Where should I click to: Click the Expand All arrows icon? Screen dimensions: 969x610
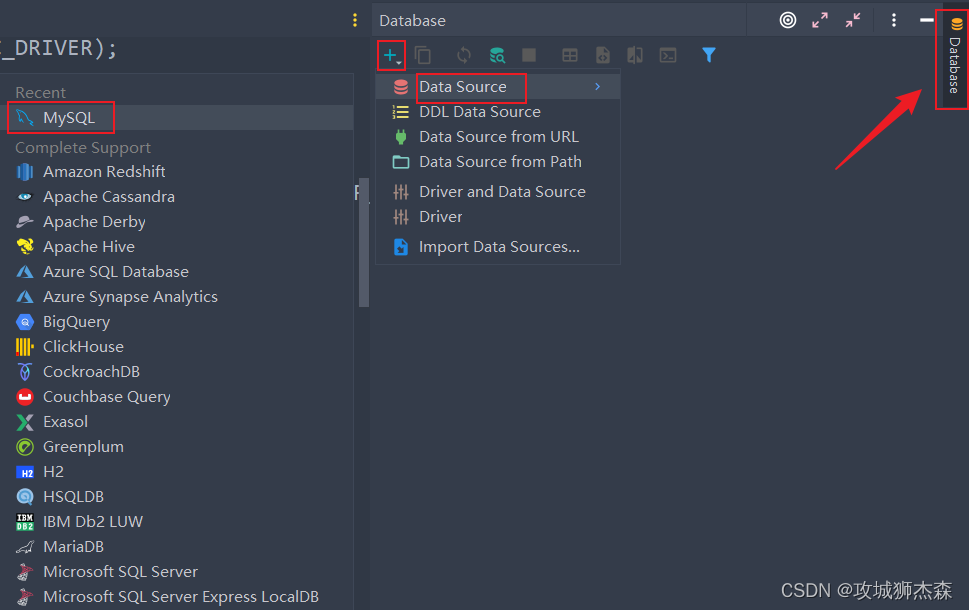click(820, 20)
